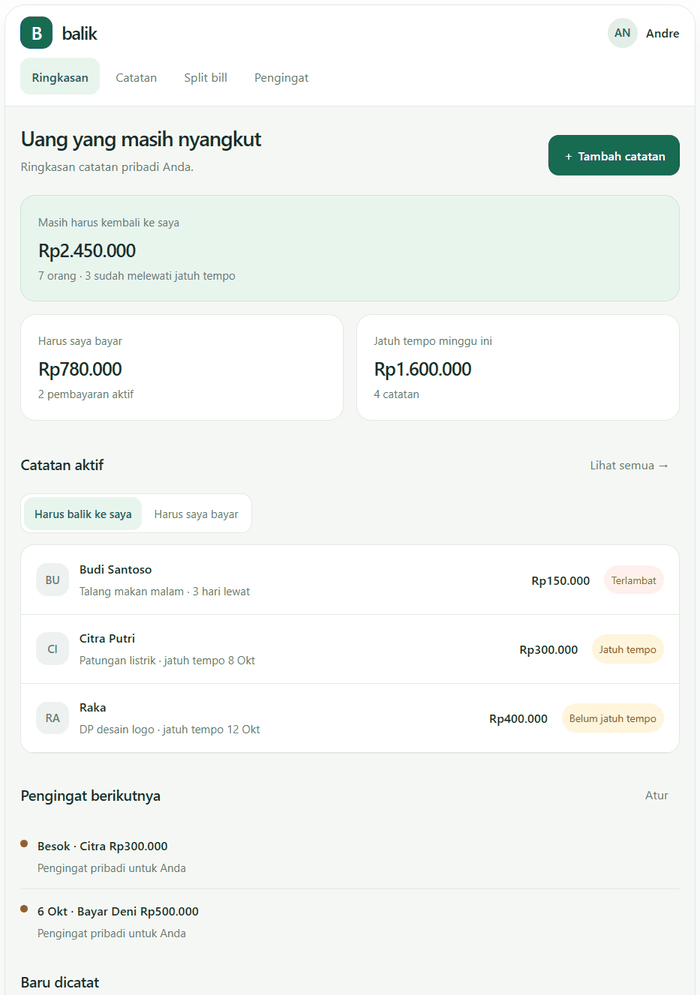Viewport: 700px width, 995px height.
Task: Click the Atur link for reminders
Action: 656,795
